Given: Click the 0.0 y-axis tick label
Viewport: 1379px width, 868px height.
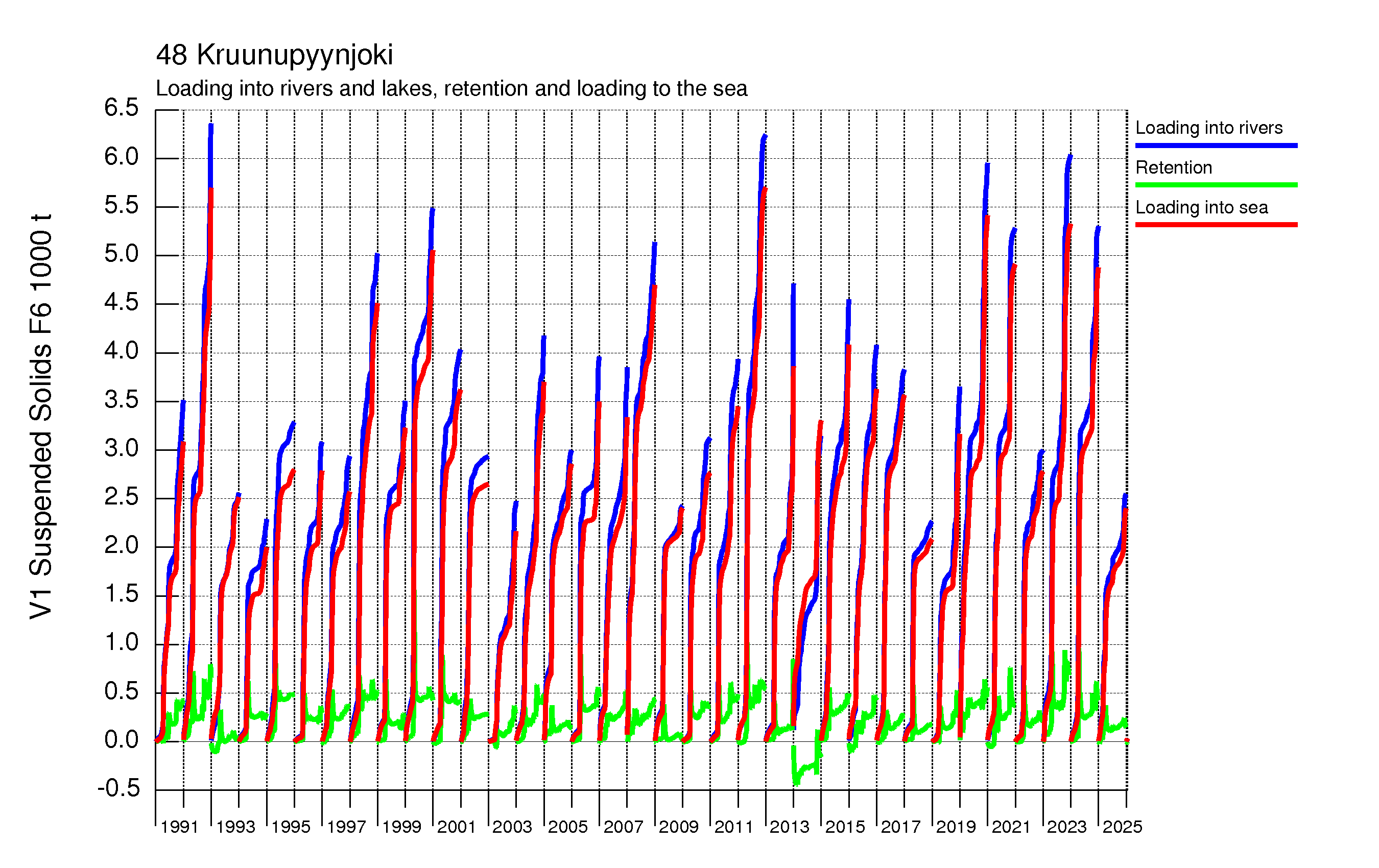Looking at the screenshot, I should (121, 739).
